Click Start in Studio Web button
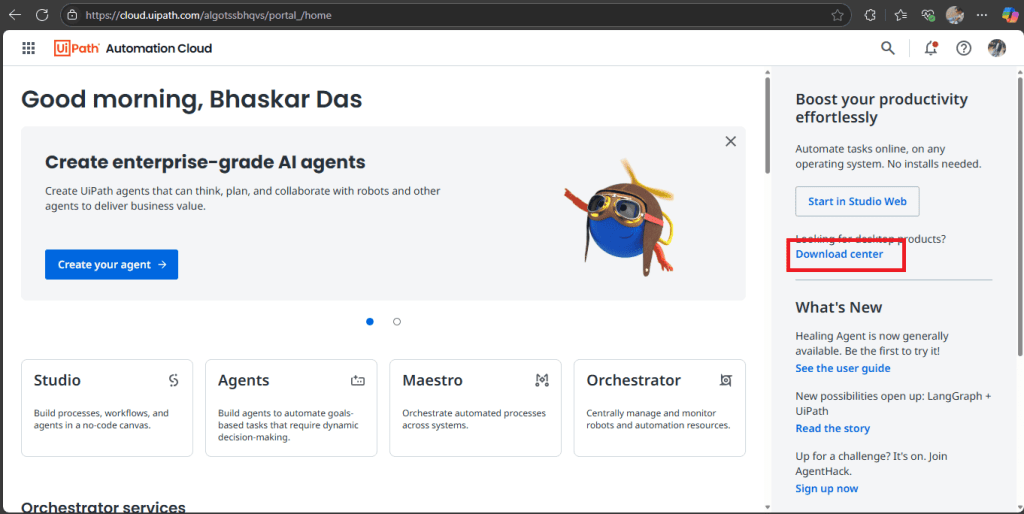Screen dimensions: 1024x514 pos(857,201)
